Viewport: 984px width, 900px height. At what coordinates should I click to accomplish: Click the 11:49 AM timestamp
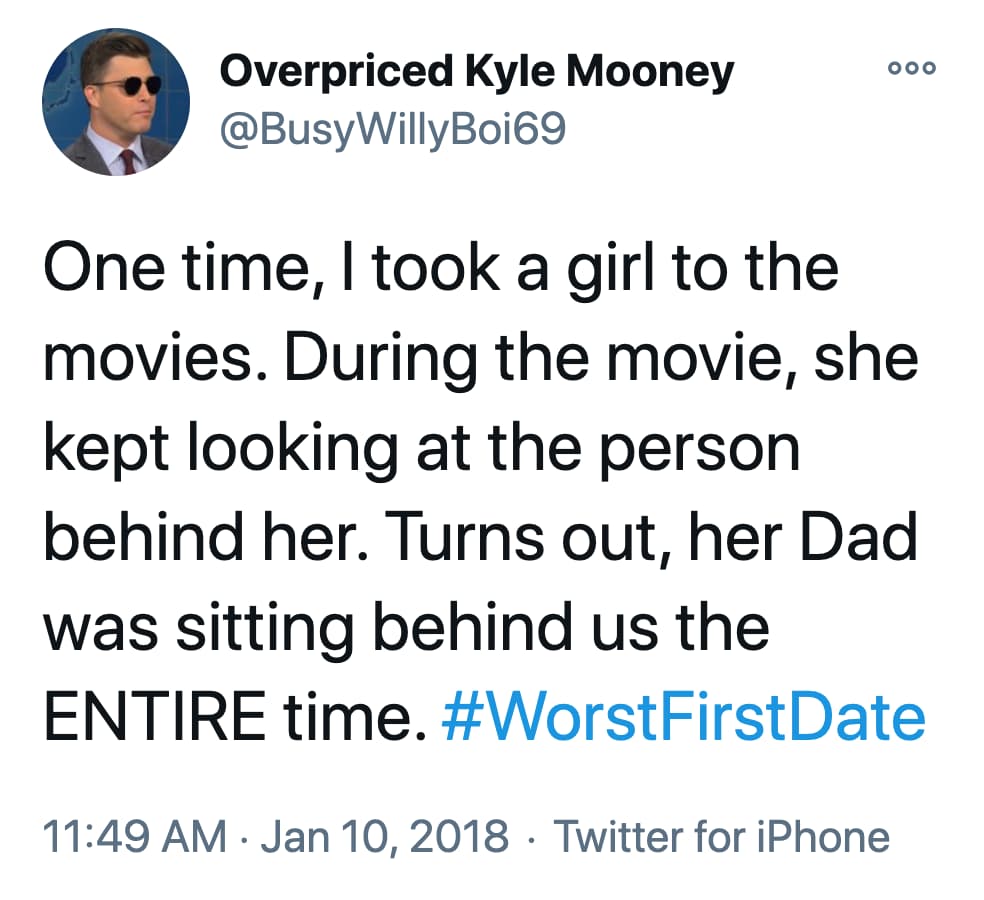point(135,836)
